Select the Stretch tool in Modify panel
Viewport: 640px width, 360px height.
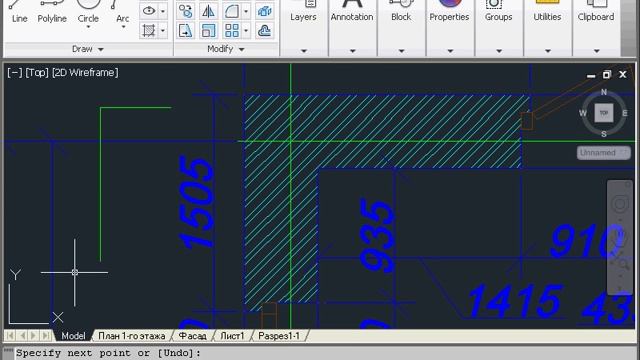point(185,31)
